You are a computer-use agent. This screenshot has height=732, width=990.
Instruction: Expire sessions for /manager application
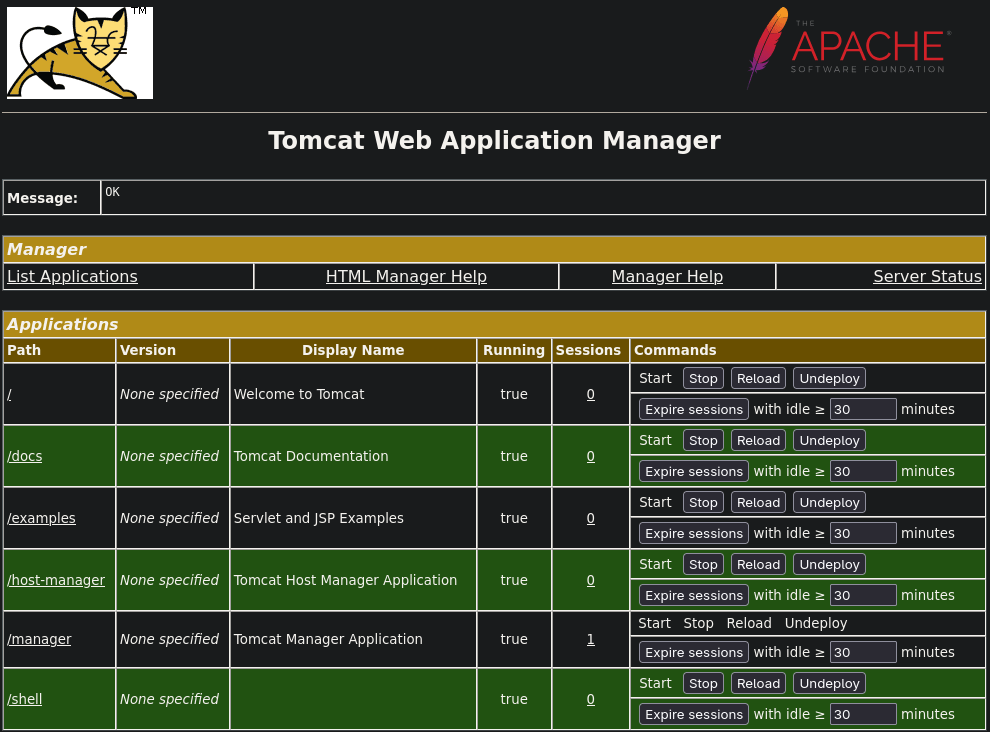[x=694, y=652]
